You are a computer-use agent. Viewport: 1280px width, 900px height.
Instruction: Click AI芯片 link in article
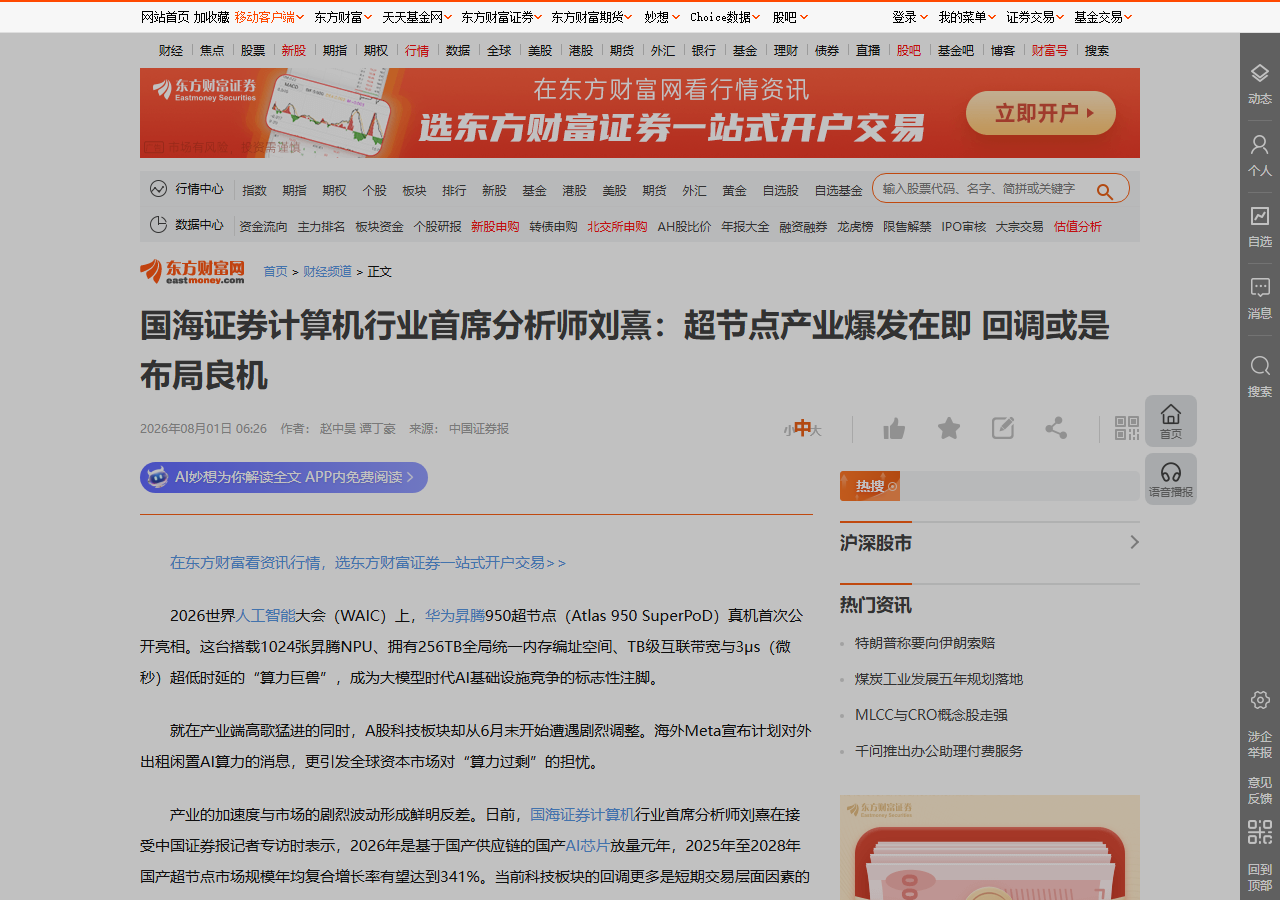(587, 846)
